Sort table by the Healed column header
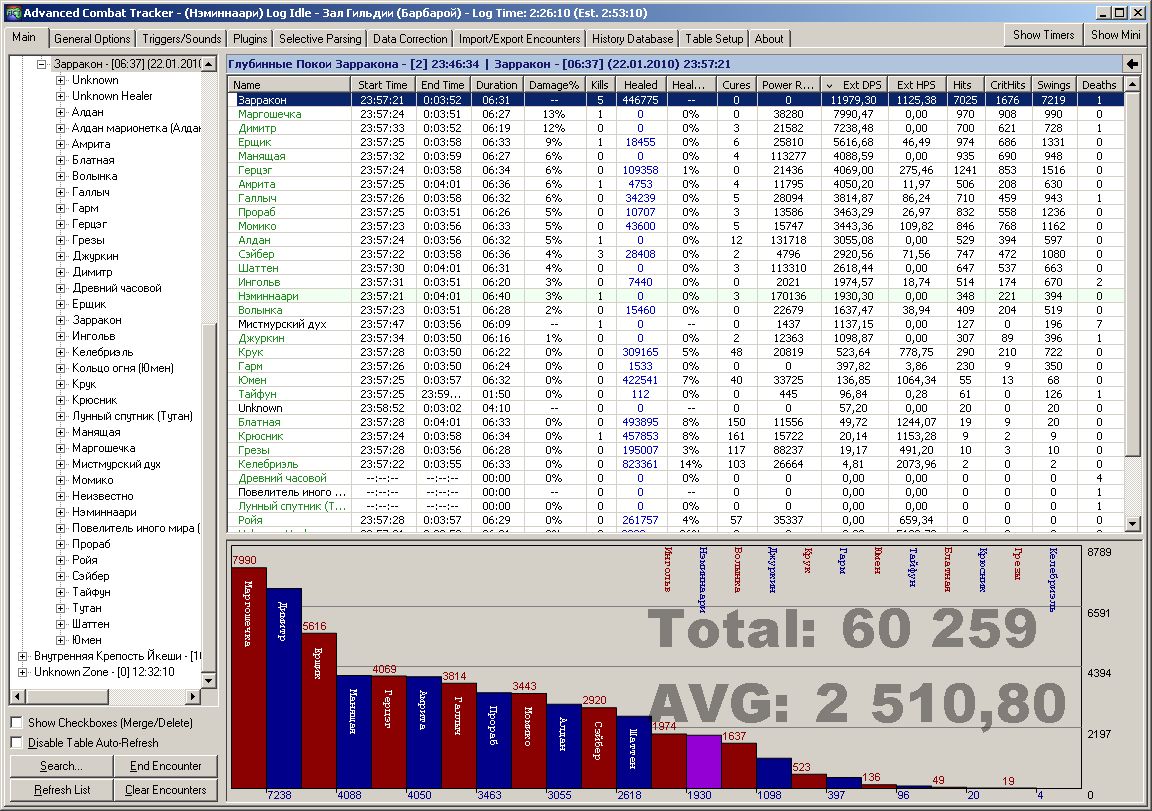The image size is (1152, 811). tap(641, 85)
